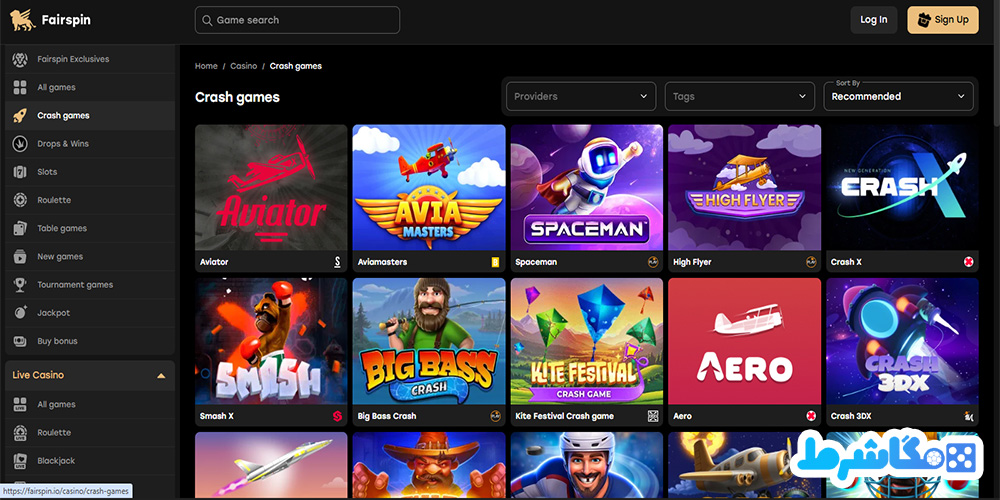
Task: Click the provider icon beside Smash X
Action: click(337, 416)
